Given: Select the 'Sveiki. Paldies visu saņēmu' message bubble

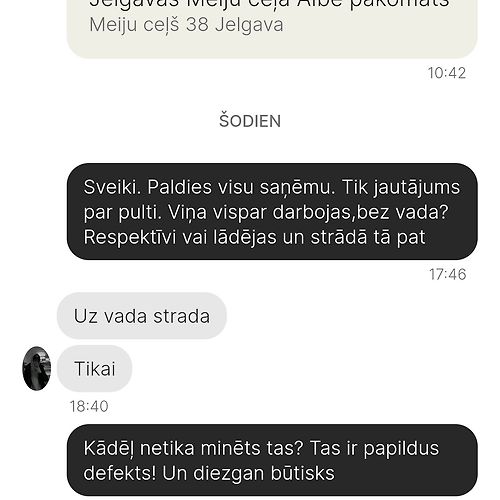Looking at the screenshot, I should [x=272, y=212].
